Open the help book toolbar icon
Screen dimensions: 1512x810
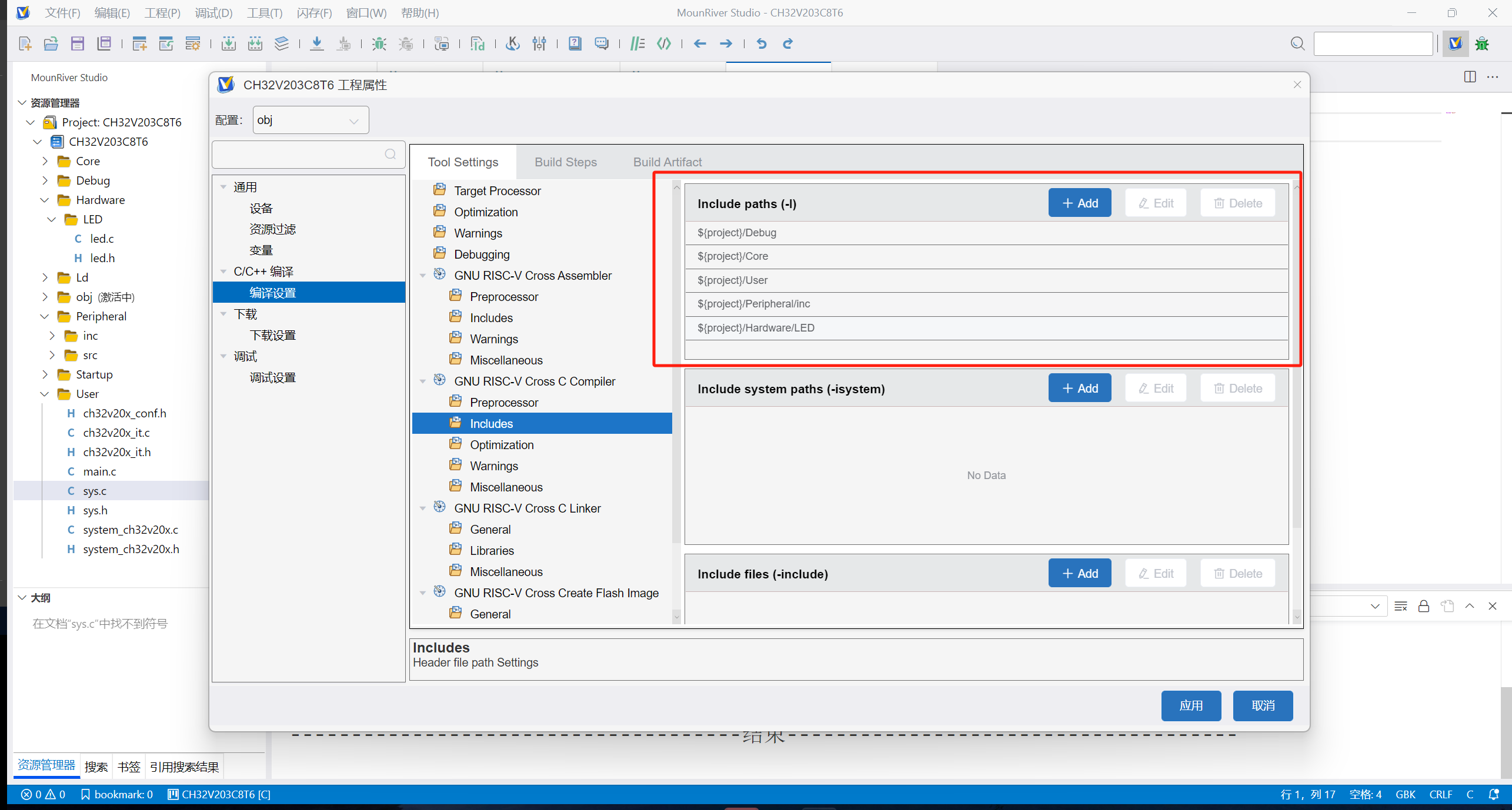575,43
